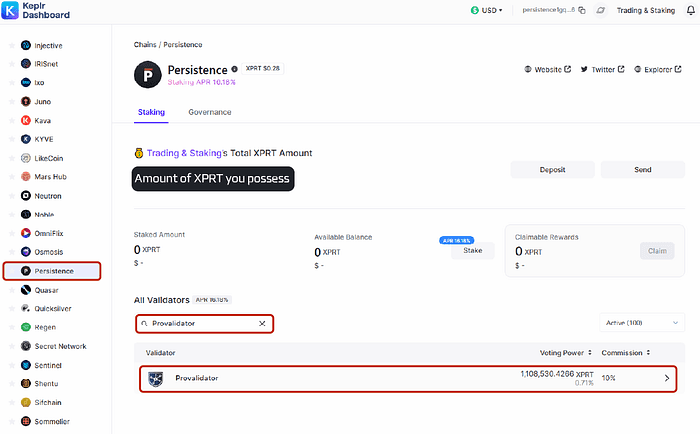Image resolution: width=700 pixels, height=434 pixels.
Task: Clear the Provalidator search text
Action: click(262, 323)
